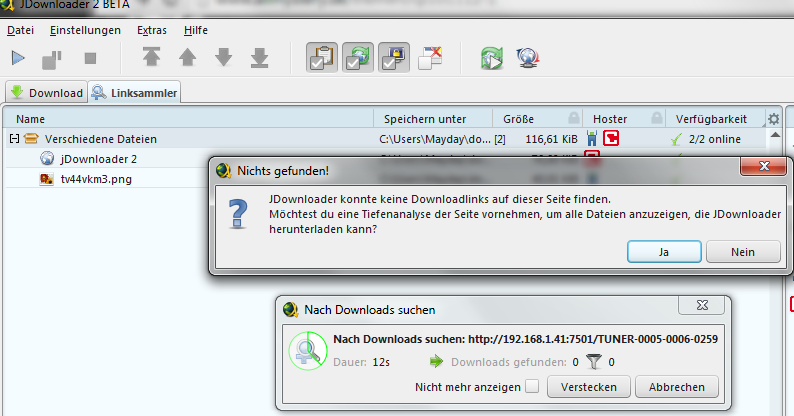Click lock icon in Hoster column header
The image size is (794, 416).
tap(657, 118)
